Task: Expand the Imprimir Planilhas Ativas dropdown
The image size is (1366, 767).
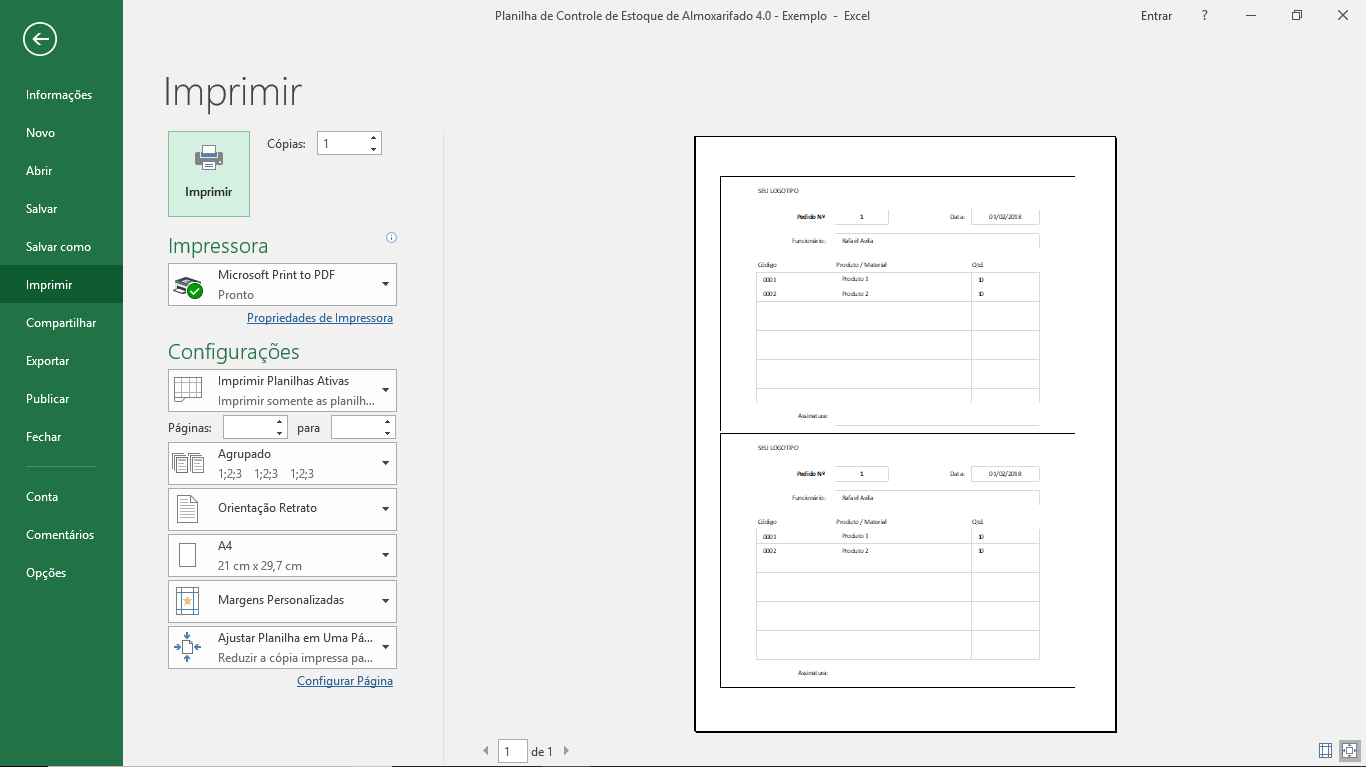Action: tap(282, 390)
